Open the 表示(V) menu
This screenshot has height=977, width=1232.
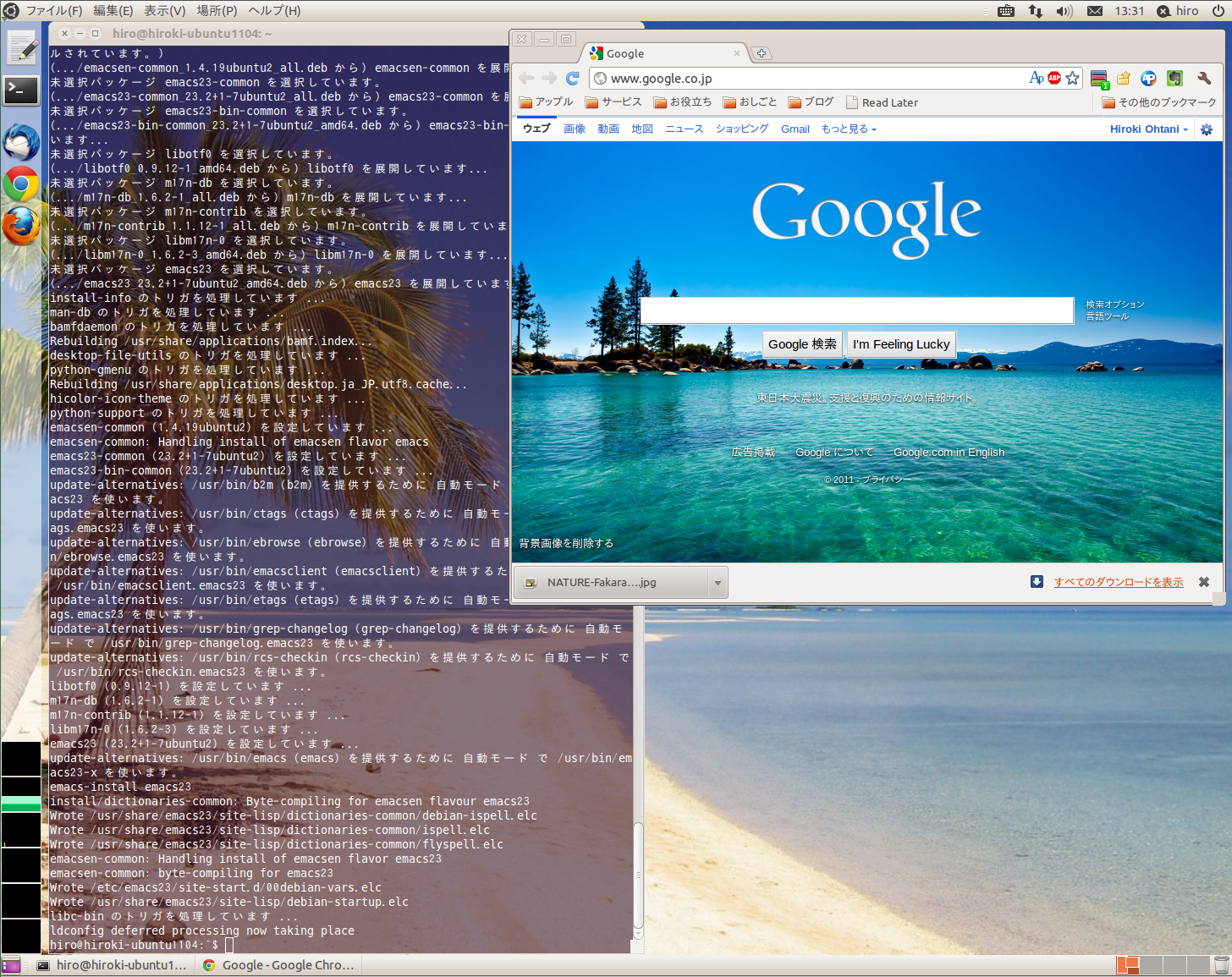click(x=164, y=11)
